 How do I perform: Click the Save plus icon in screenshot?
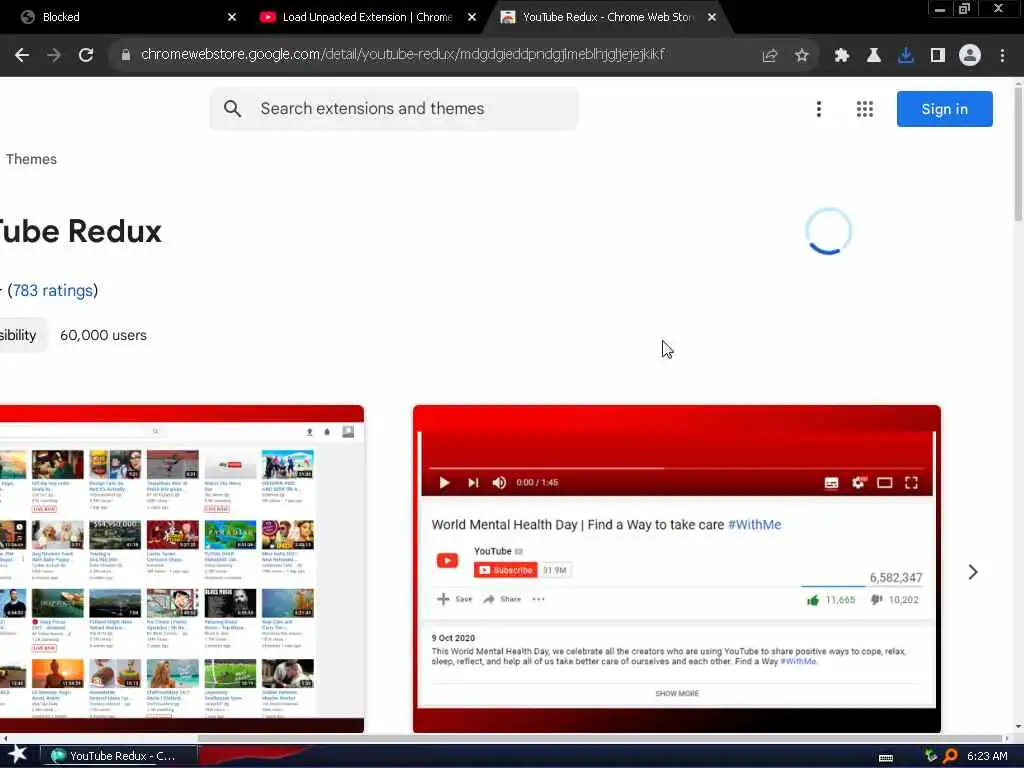click(443, 599)
